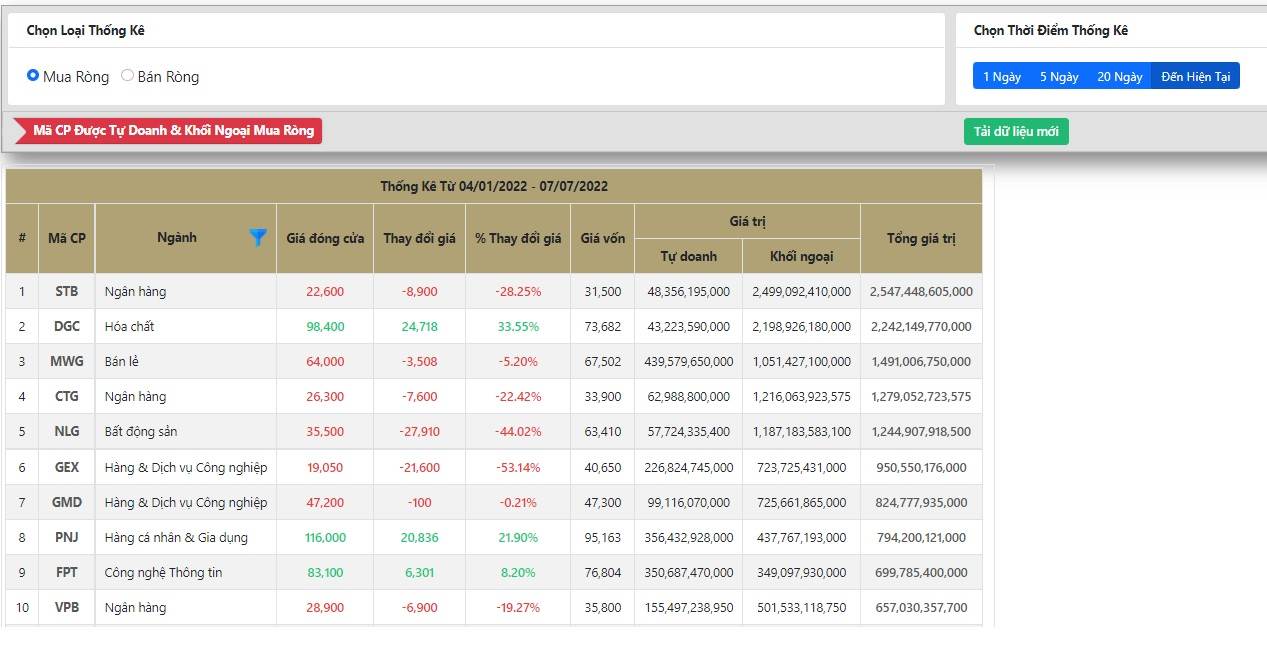The height and width of the screenshot is (648, 1267).
Task: Click the closing price 116,000
Action: (x=325, y=537)
